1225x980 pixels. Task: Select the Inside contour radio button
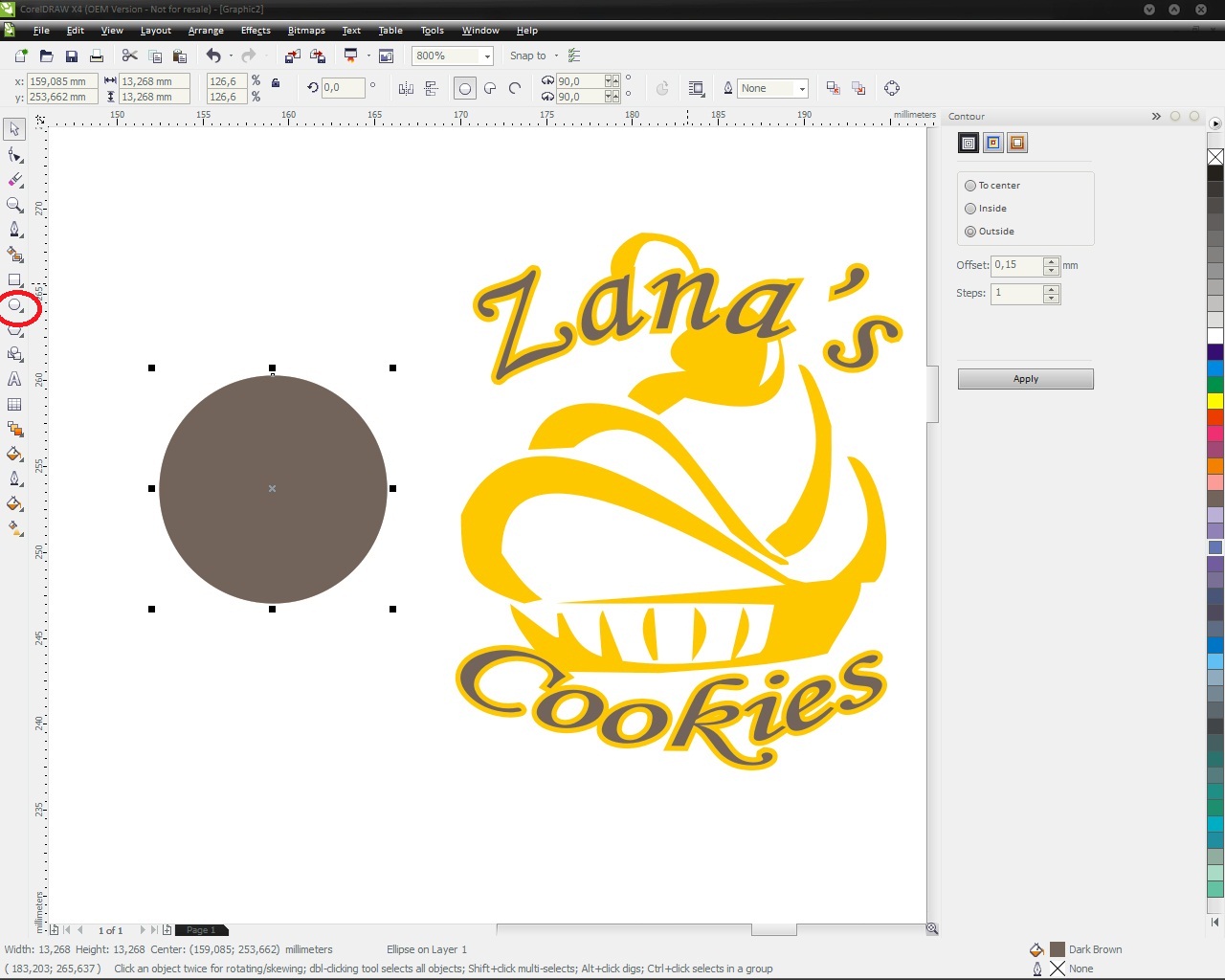[969, 208]
